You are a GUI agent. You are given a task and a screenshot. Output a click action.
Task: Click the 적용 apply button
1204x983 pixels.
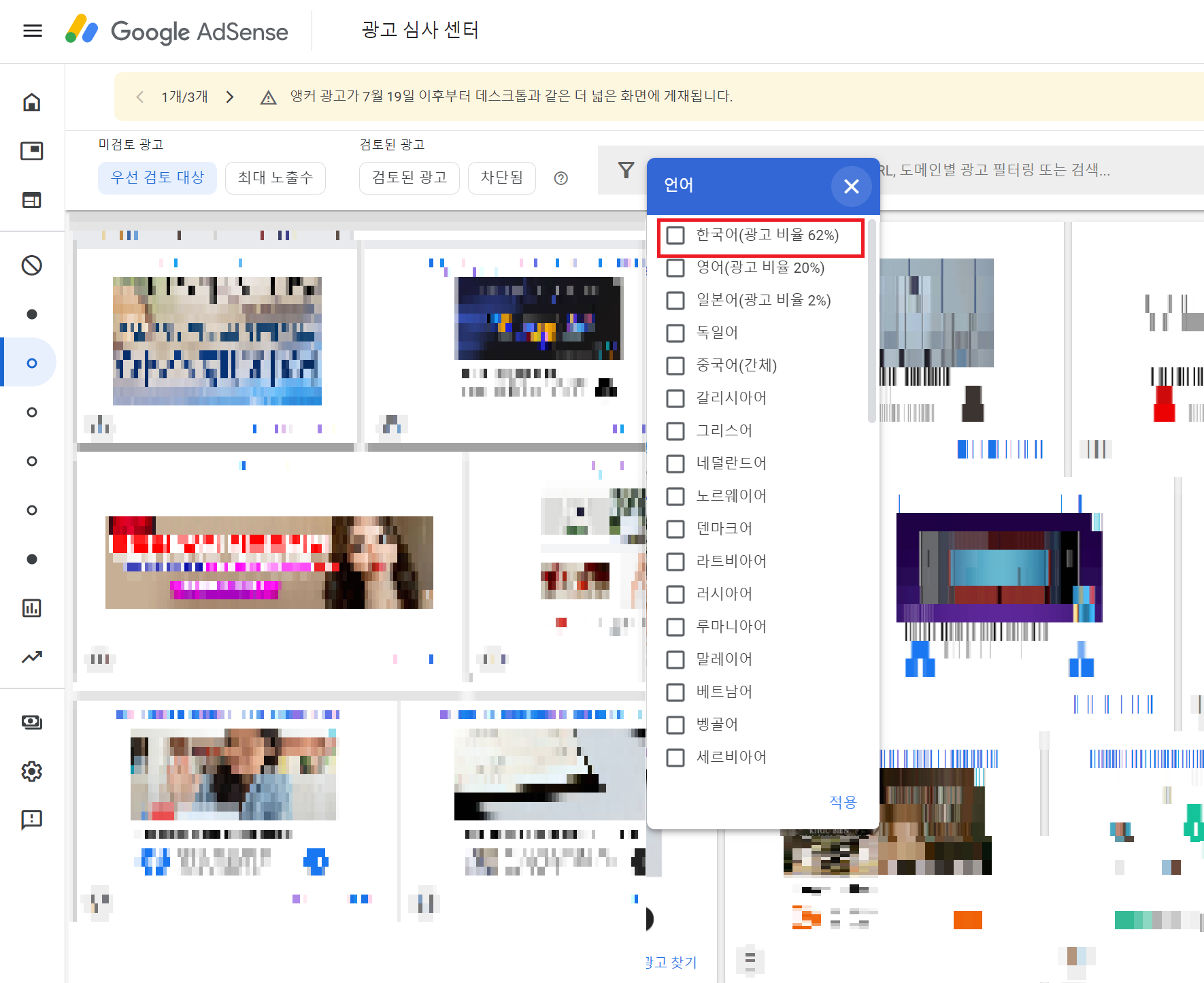click(842, 802)
